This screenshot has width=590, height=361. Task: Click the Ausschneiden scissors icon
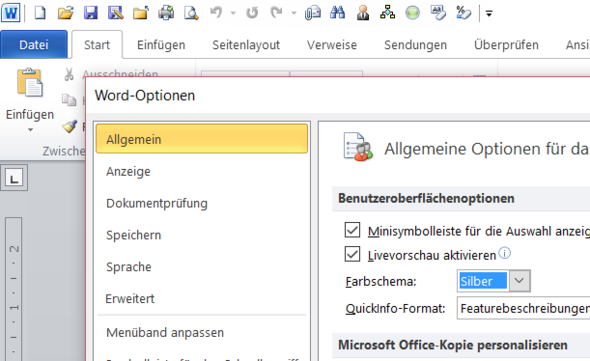69,74
